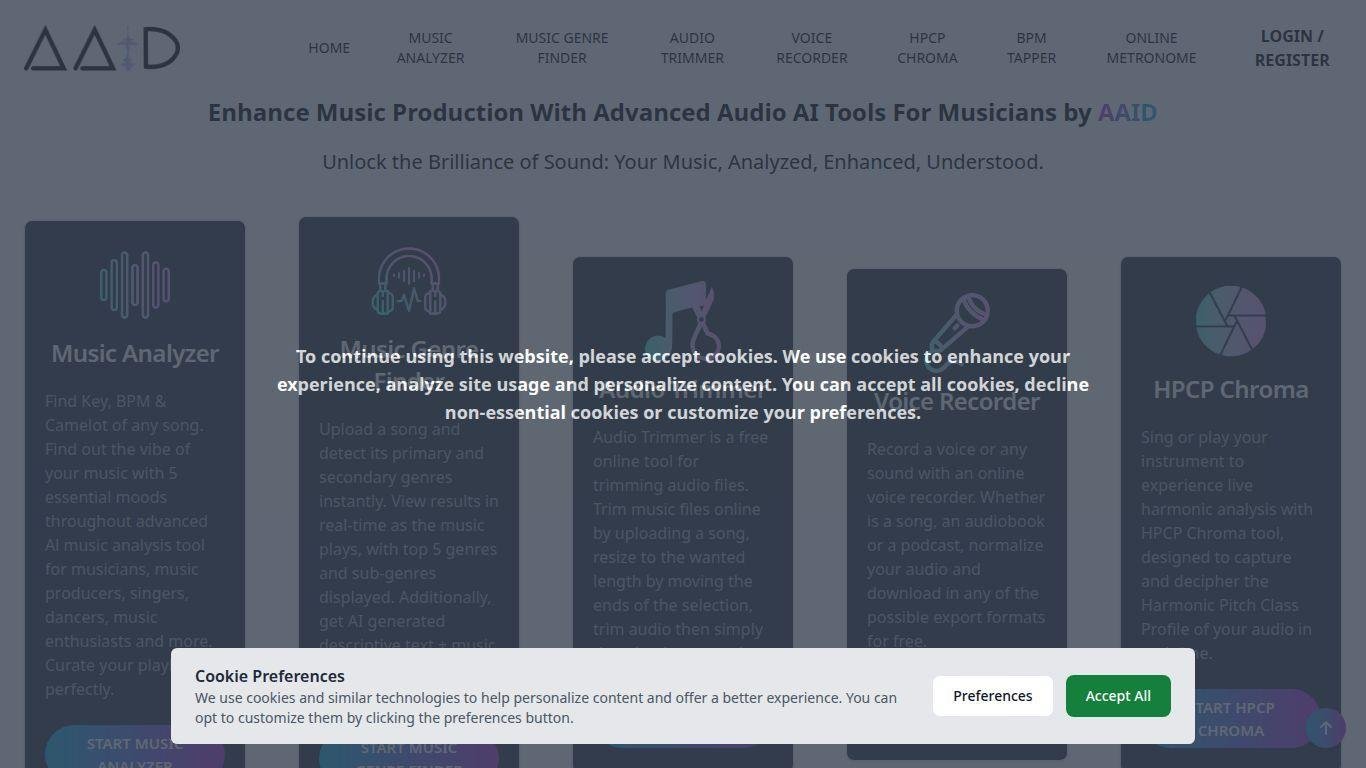Open the Online Metronome page
This screenshot has height=768, width=1366.
[1151, 48]
